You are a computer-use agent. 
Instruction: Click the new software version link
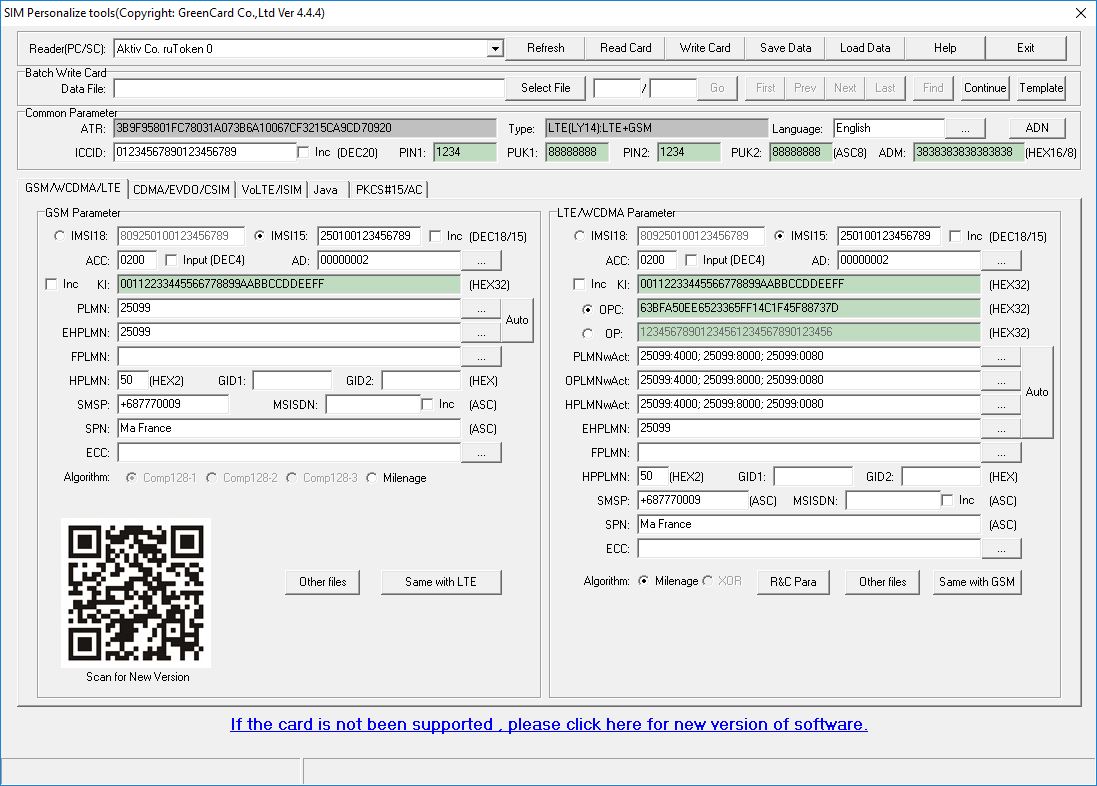548,724
